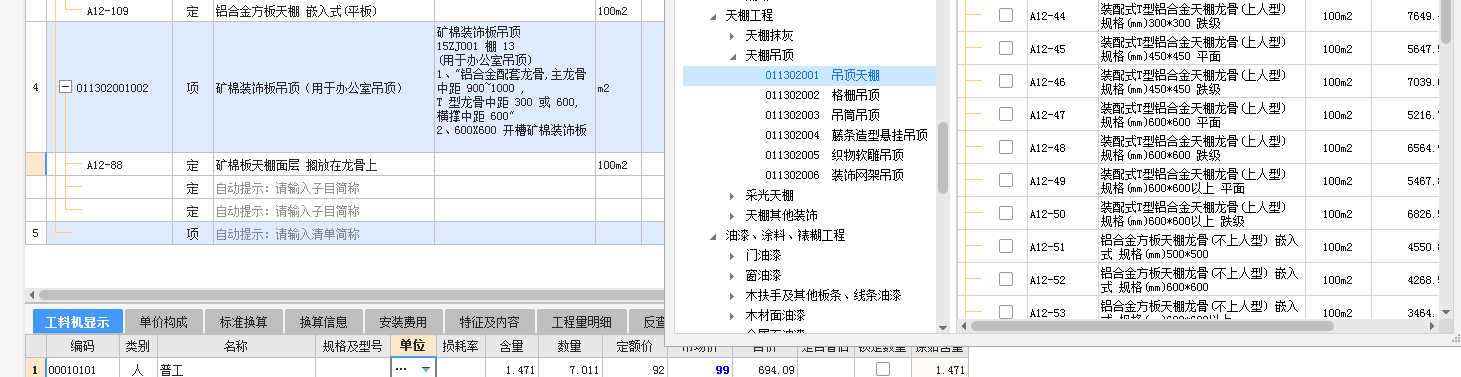
Task: Click the ellipsis button in the 单位 cell
Action: [x=402, y=370]
